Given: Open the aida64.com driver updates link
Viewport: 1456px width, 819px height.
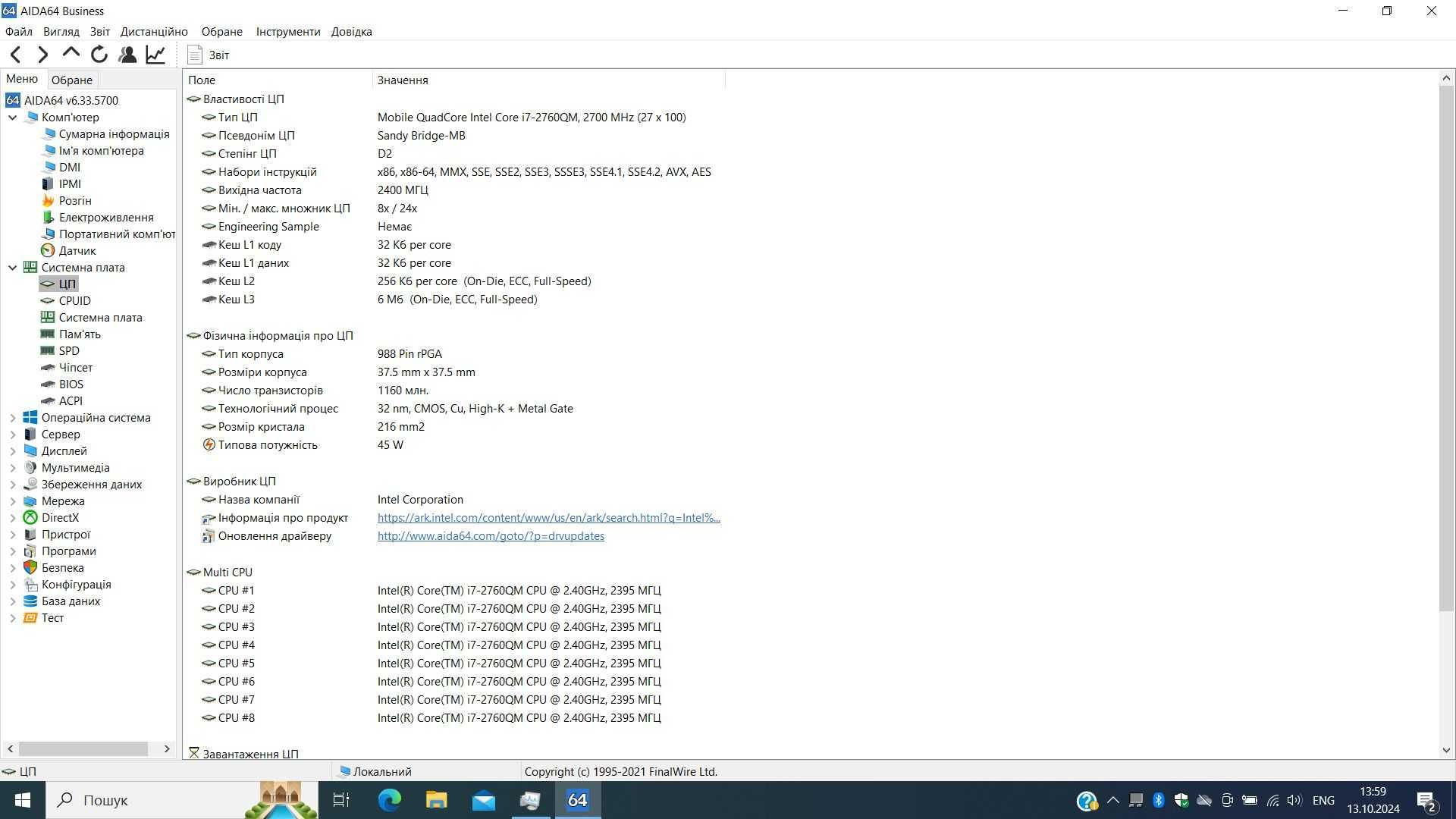Looking at the screenshot, I should (x=491, y=536).
